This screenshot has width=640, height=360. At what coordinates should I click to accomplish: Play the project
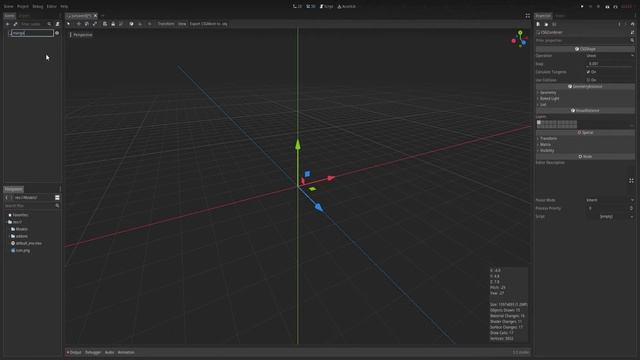(582, 7)
